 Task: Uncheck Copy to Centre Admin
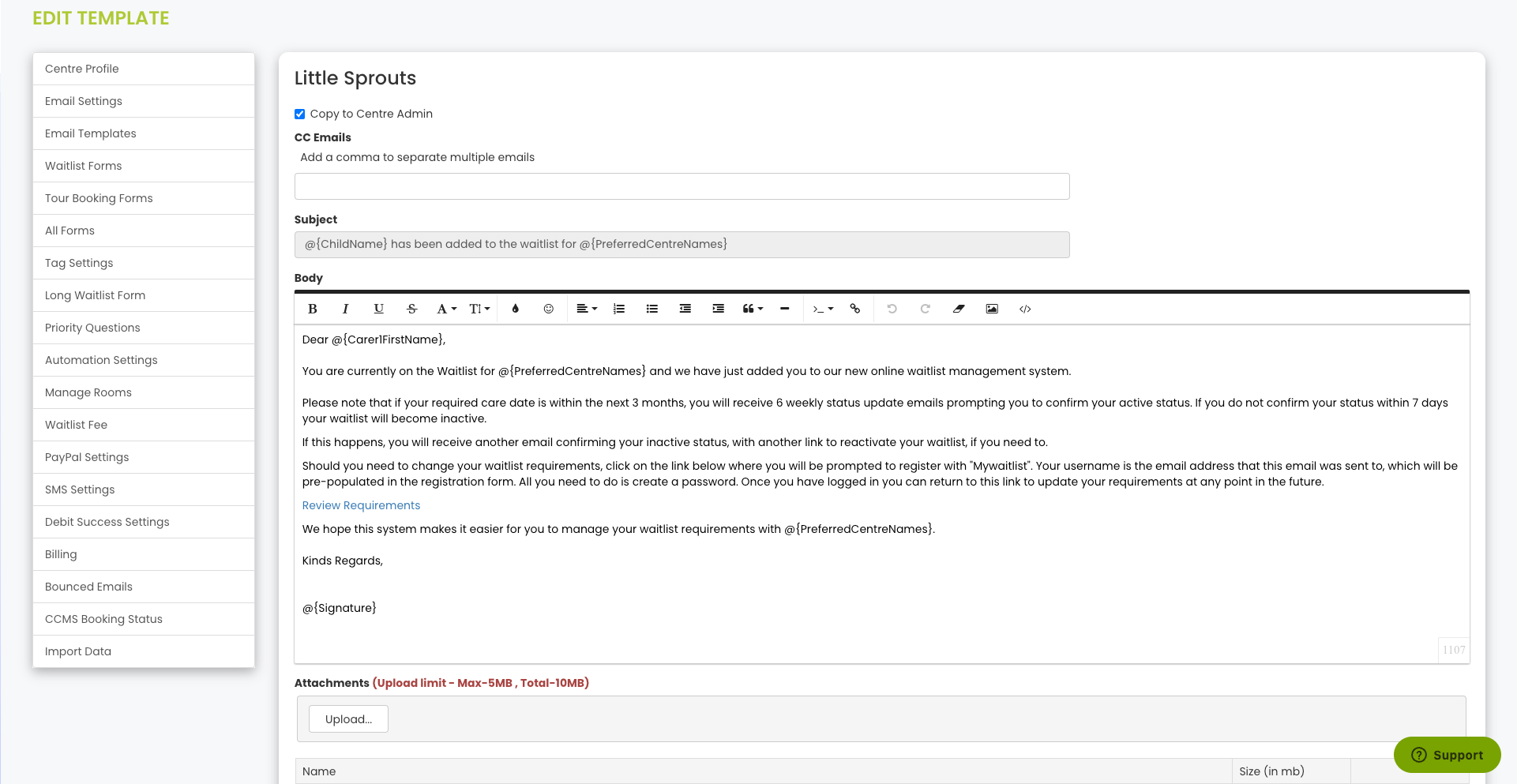coord(299,114)
